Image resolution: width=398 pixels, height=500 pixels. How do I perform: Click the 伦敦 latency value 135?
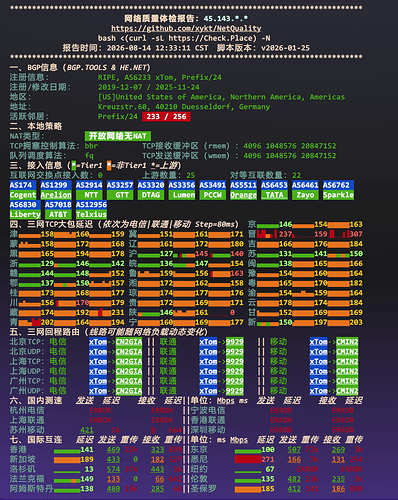tap(268, 479)
